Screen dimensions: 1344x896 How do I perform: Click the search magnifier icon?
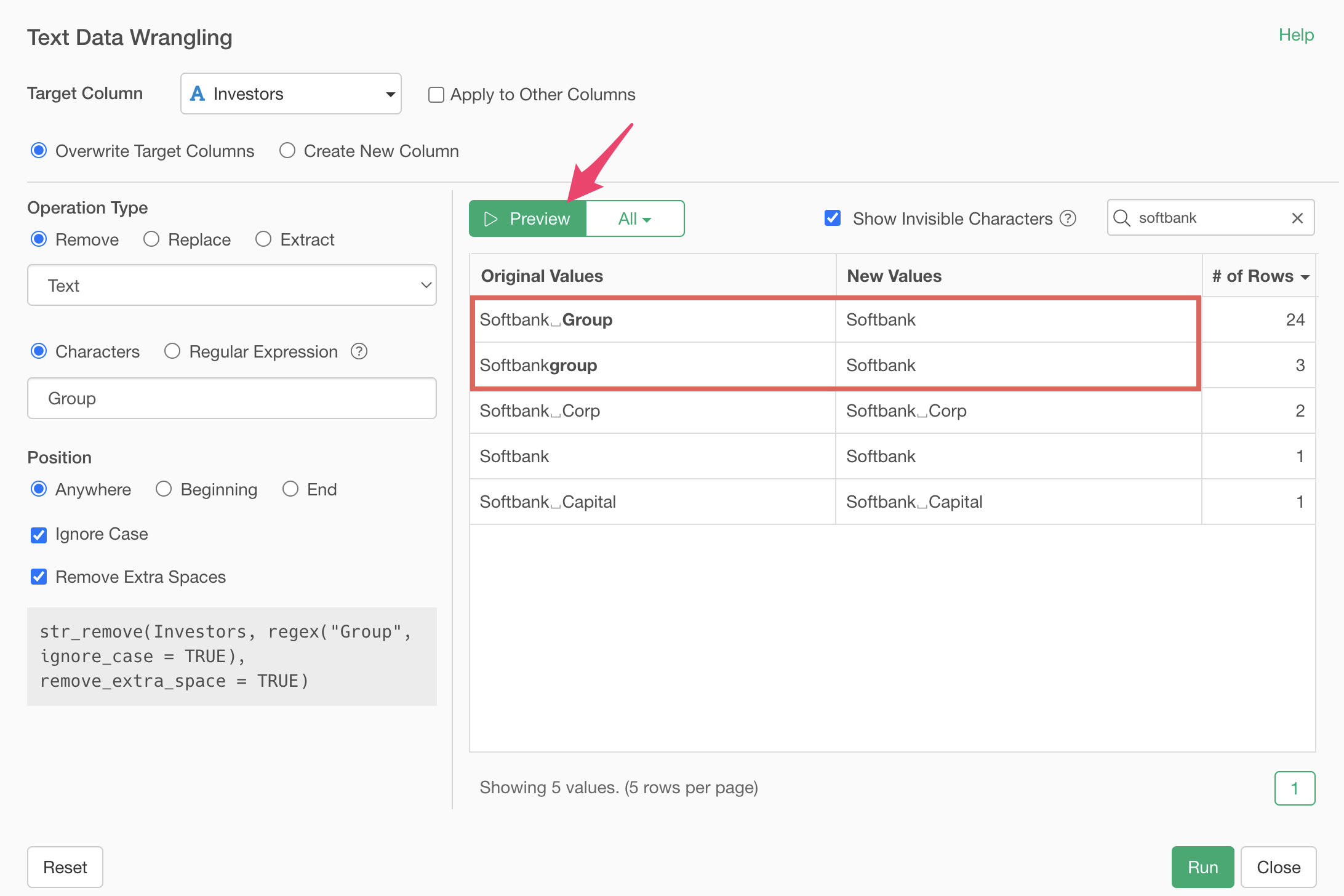click(x=1122, y=218)
